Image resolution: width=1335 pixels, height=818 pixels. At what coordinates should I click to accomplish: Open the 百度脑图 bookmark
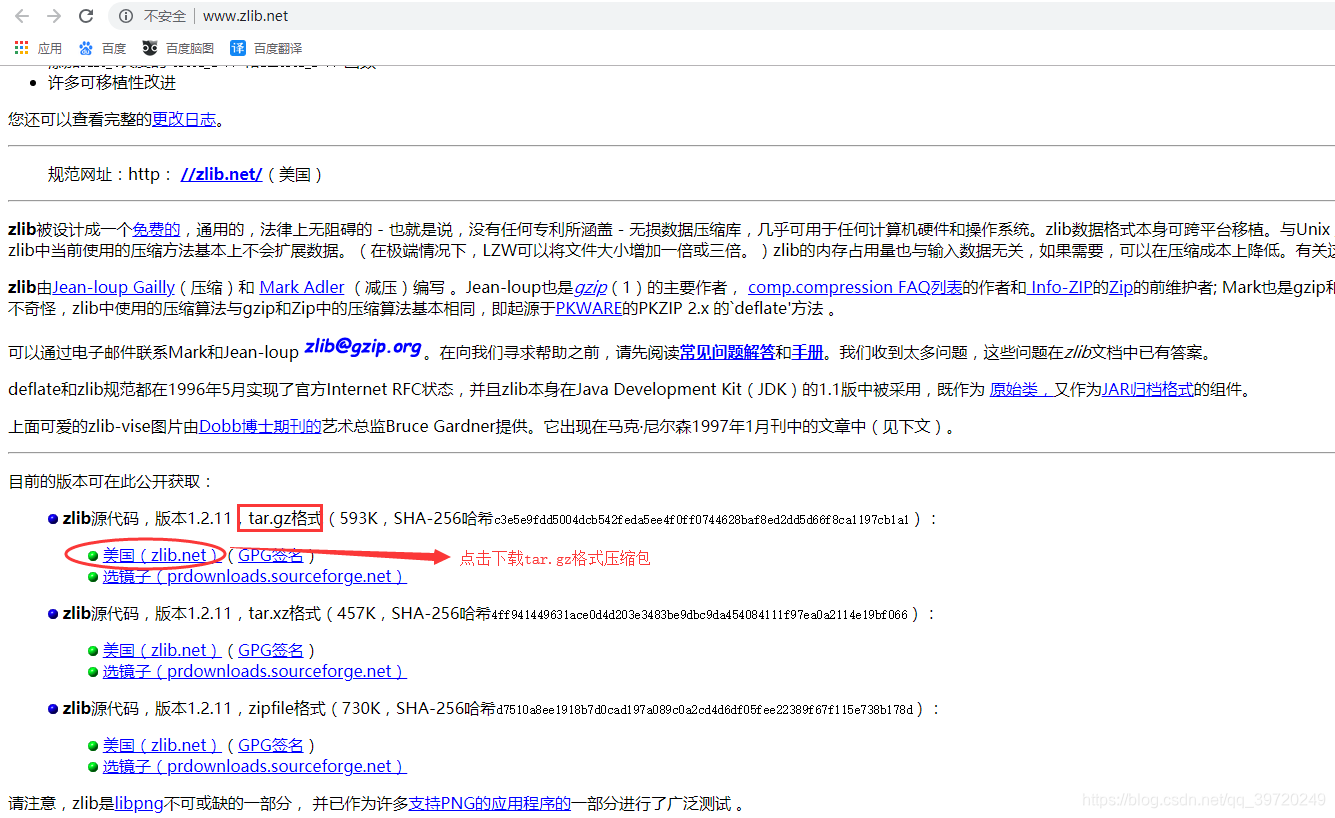pos(178,48)
